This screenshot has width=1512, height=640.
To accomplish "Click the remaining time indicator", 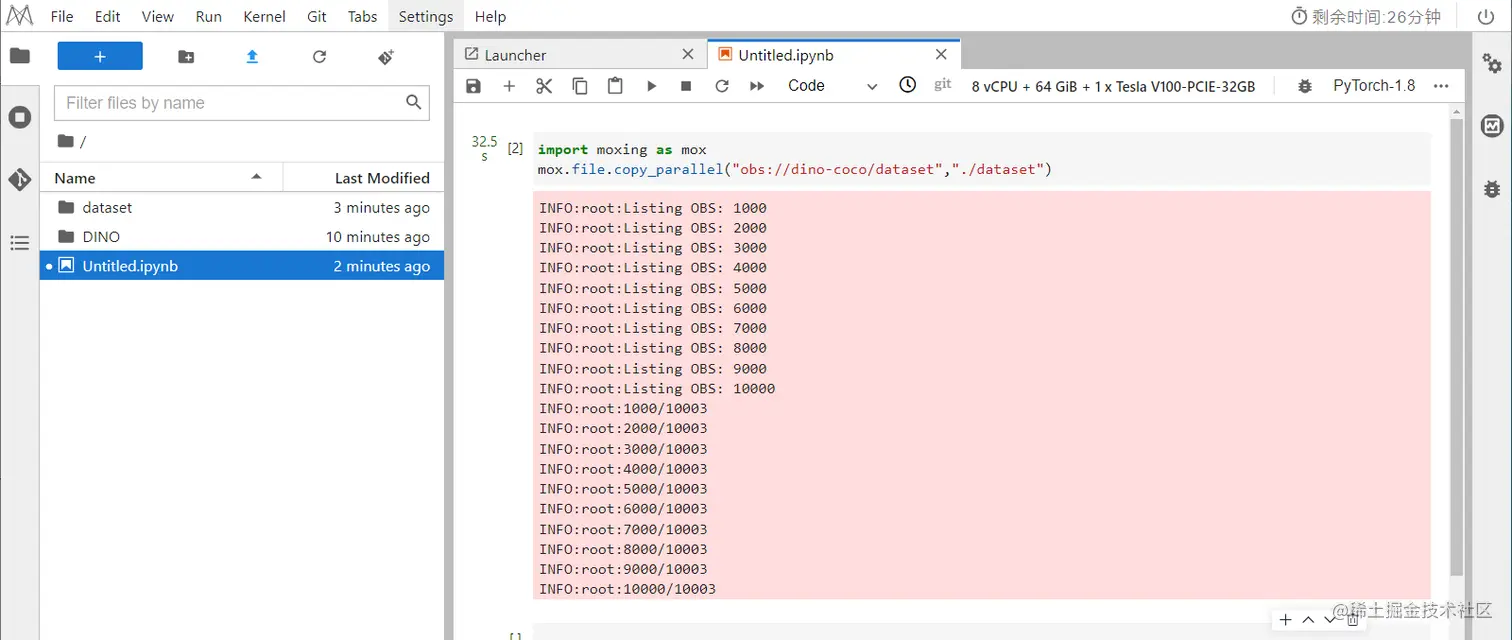I will tap(1365, 16).
